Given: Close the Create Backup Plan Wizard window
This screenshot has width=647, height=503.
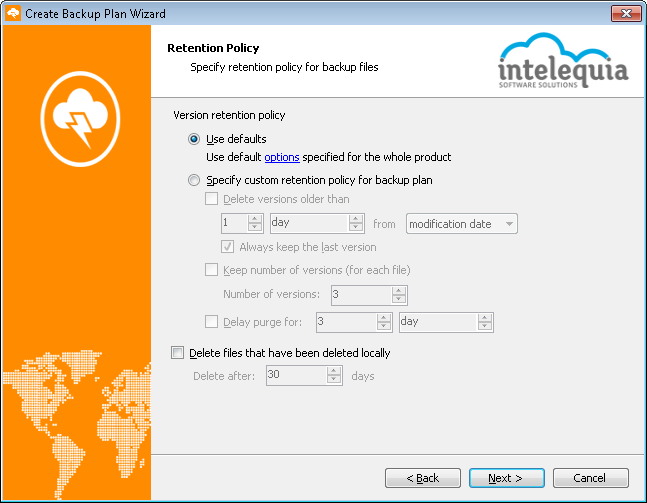Looking at the screenshot, I should point(626,14).
